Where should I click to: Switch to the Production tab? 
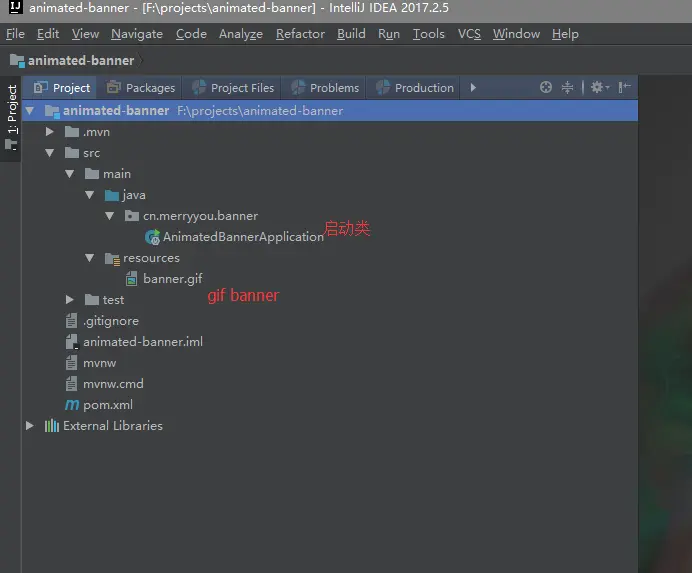(x=415, y=87)
